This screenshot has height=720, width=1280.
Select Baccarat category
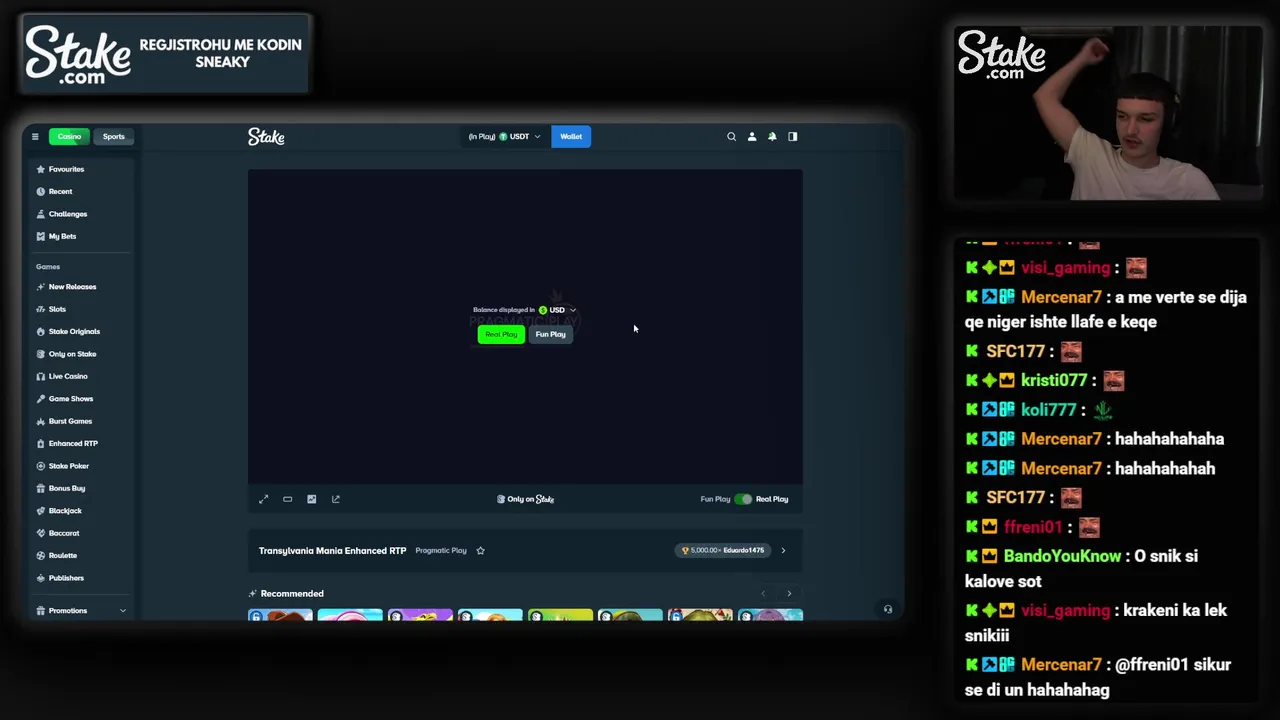[64, 533]
